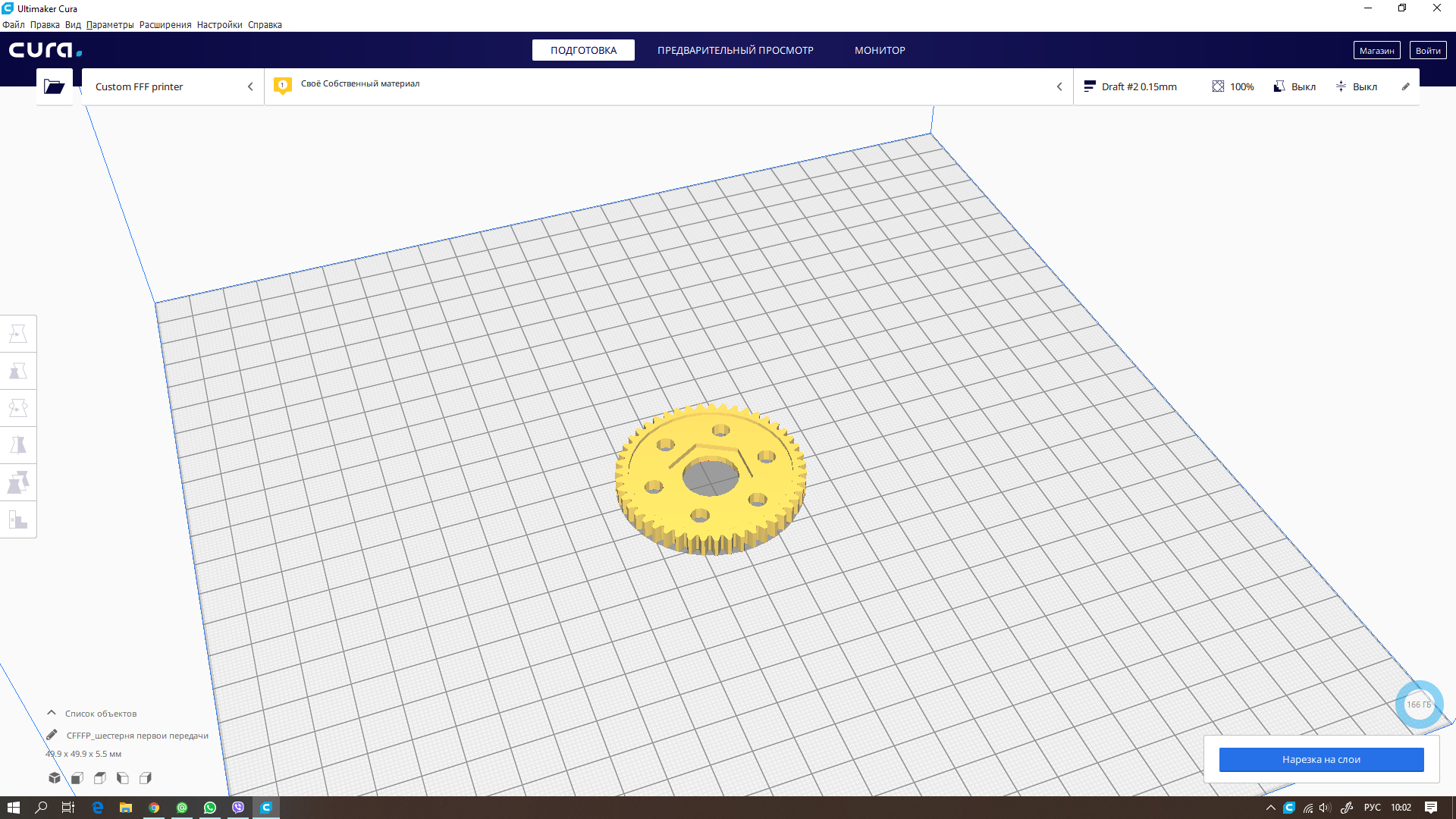This screenshot has height=819, width=1456.
Task: Select the Rotate tool in left toolbar
Action: (x=18, y=408)
